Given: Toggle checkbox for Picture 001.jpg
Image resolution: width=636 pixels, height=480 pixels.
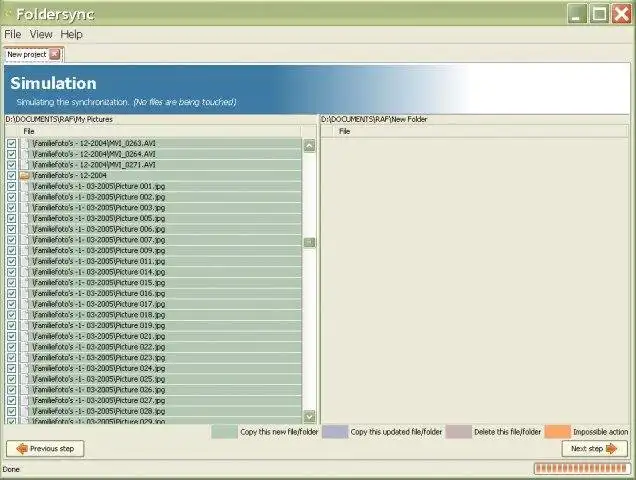Looking at the screenshot, I should pyautogui.click(x=11, y=186).
